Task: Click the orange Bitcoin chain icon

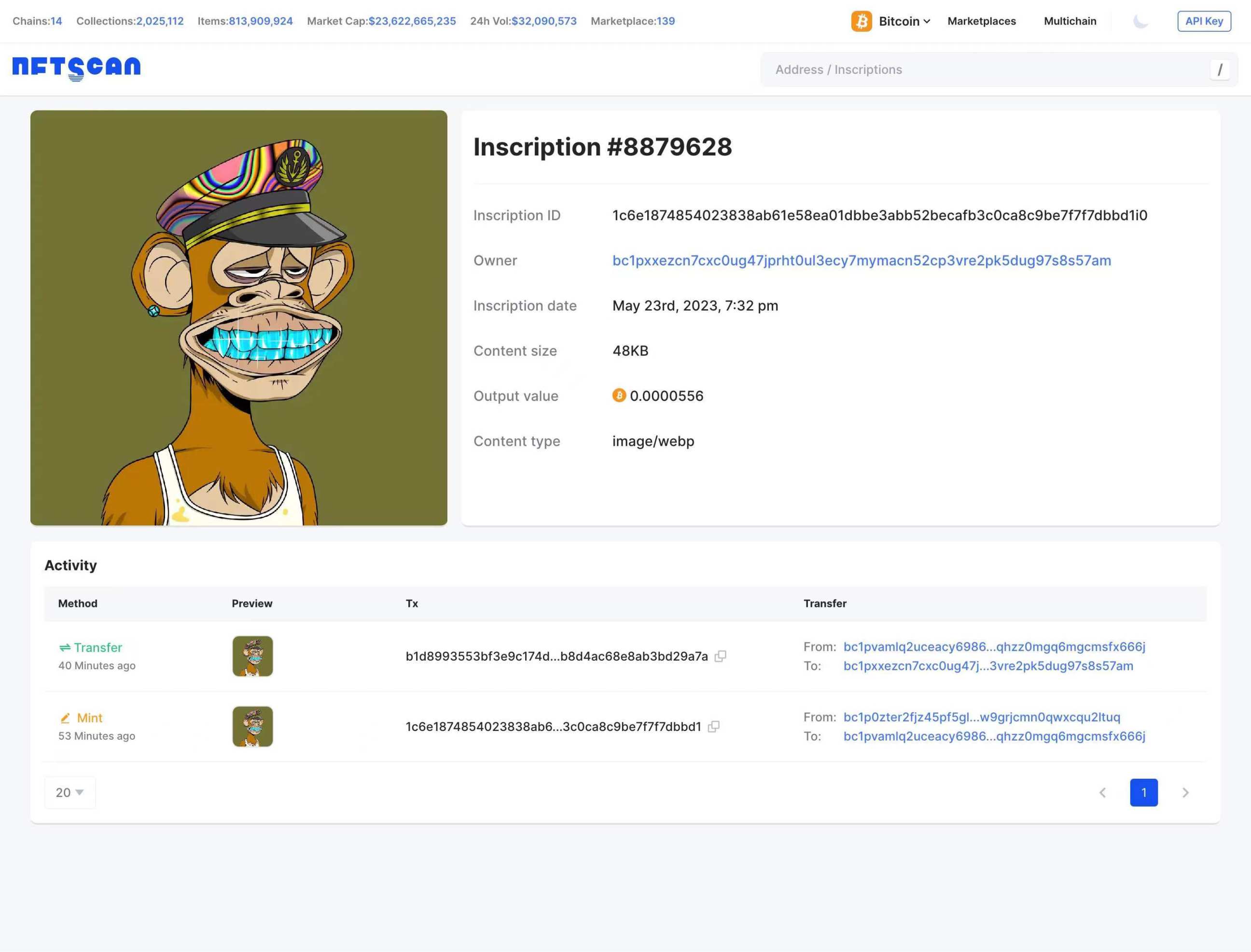Action: (x=861, y=22)
